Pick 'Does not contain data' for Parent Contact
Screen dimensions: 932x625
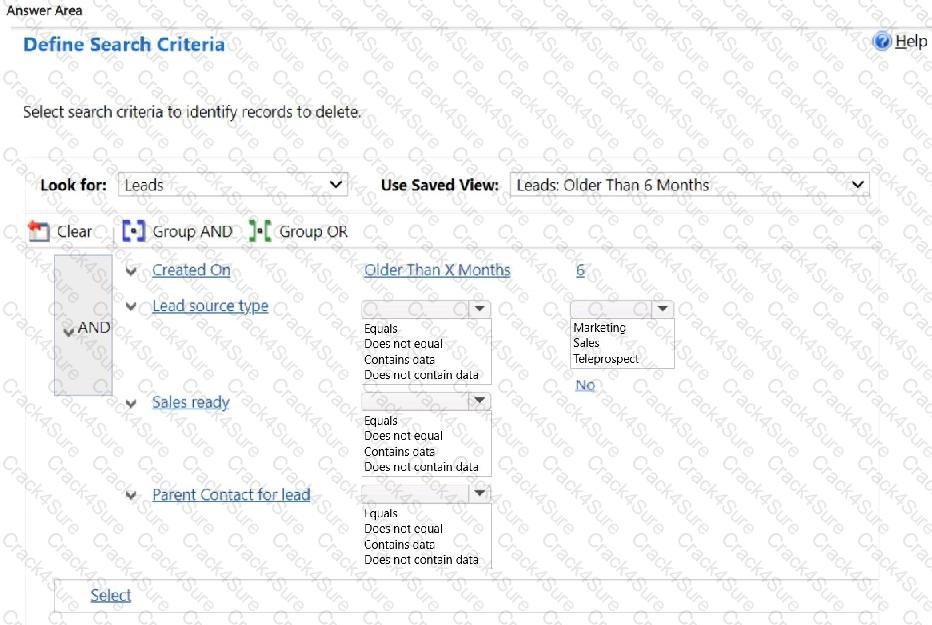click(421, 560)
